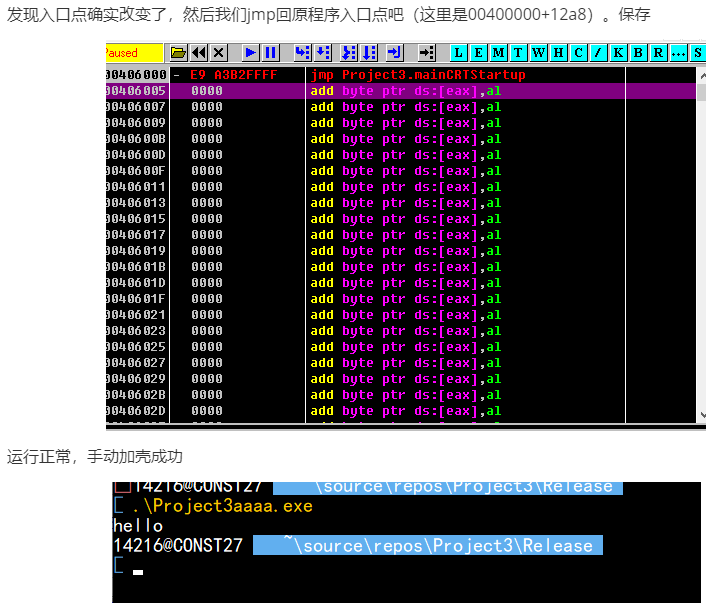Select disassembly row at address 0040600B
The height and width of the screenshot is (604, 719).
(401, 139)
